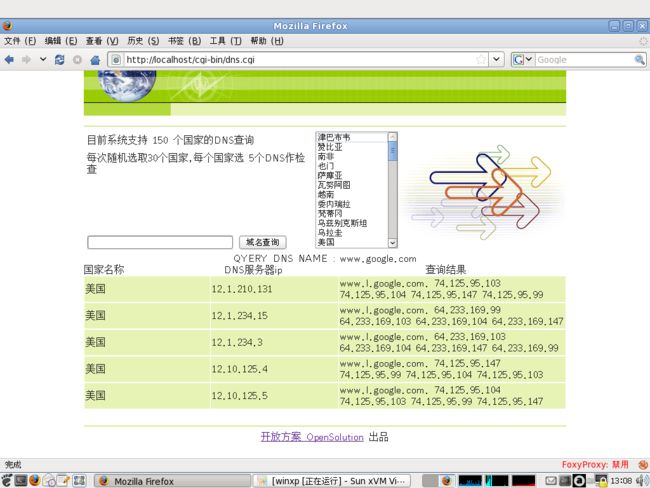Click the window selector panel icon

[79, 481]
